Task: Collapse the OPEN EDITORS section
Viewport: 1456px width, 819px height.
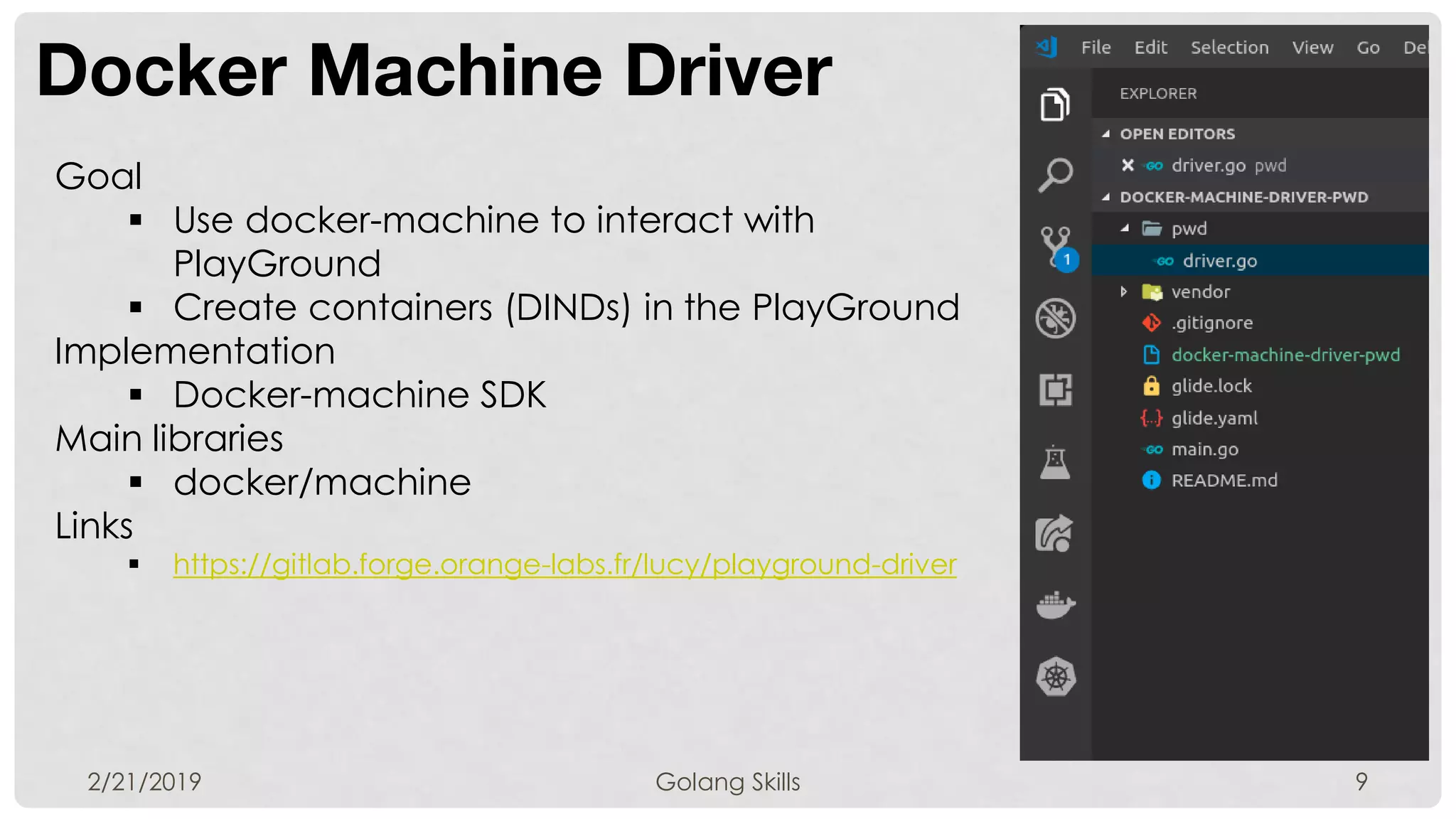Action: pyautogui.click(x=1106, y=134)
